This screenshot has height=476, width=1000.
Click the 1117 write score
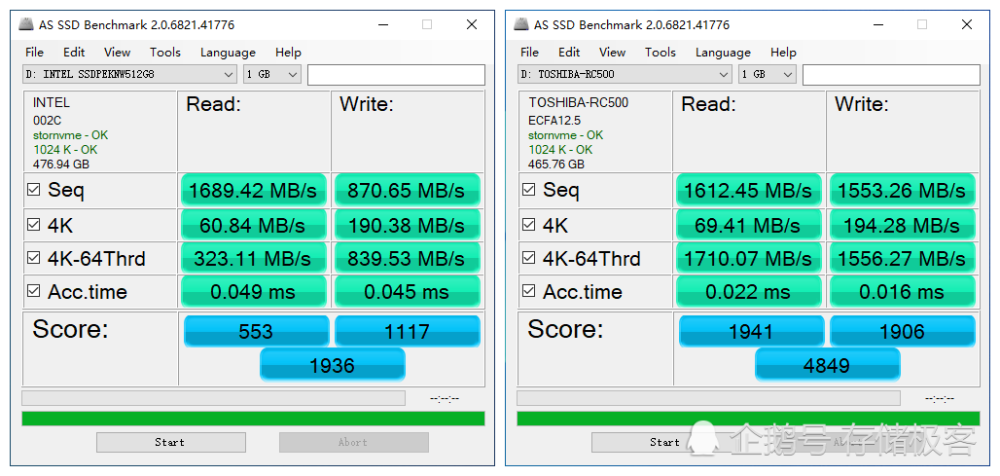[408, 331]
